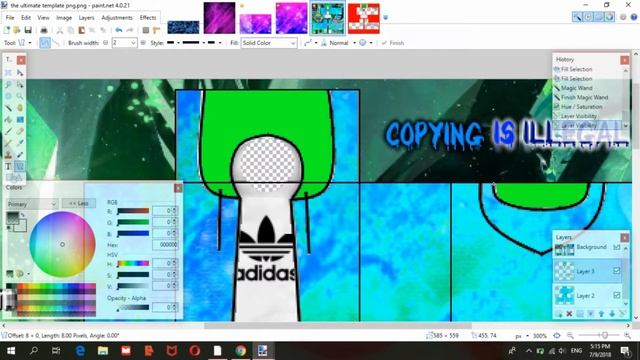This screenshot has height=360, width=640.
Task: Open the Image menu
Action: click(x=64, y=18)
